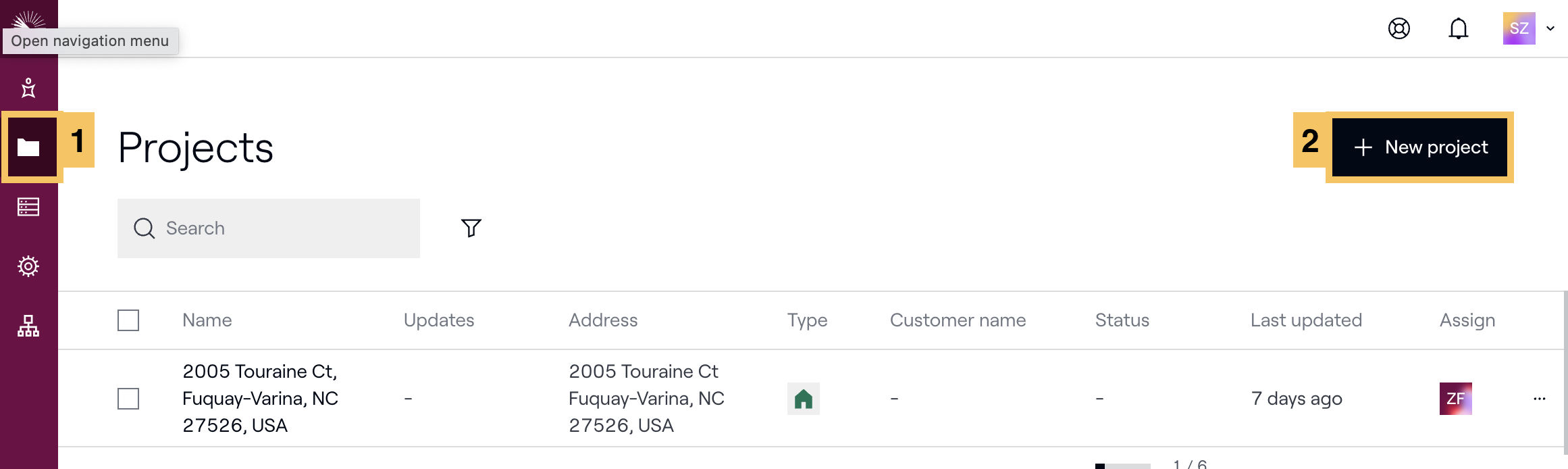The image size is (1568, 469).
Task: Click the green house type icon
Action: click(804, 399)
